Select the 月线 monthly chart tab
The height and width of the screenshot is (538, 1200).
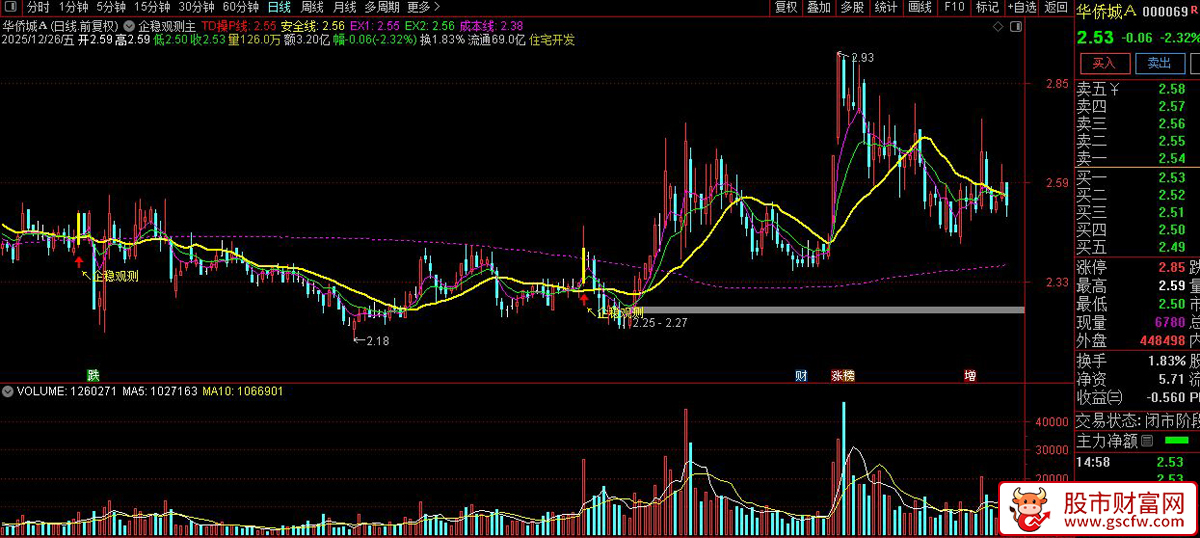[x=345, y=7]
